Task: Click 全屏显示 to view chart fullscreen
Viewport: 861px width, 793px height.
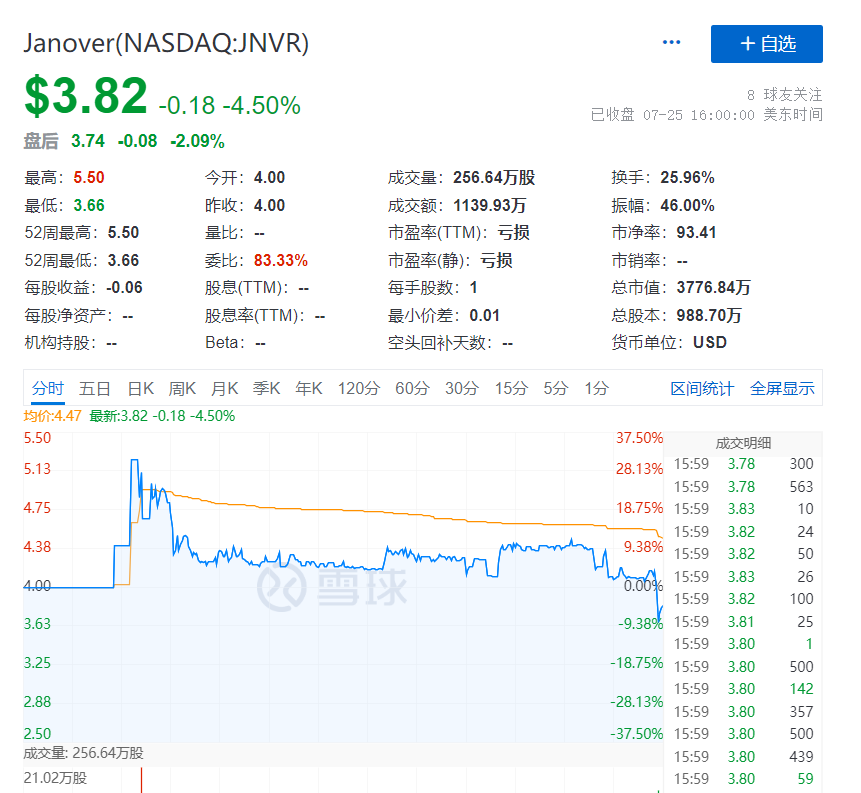Action: point(782,389)
